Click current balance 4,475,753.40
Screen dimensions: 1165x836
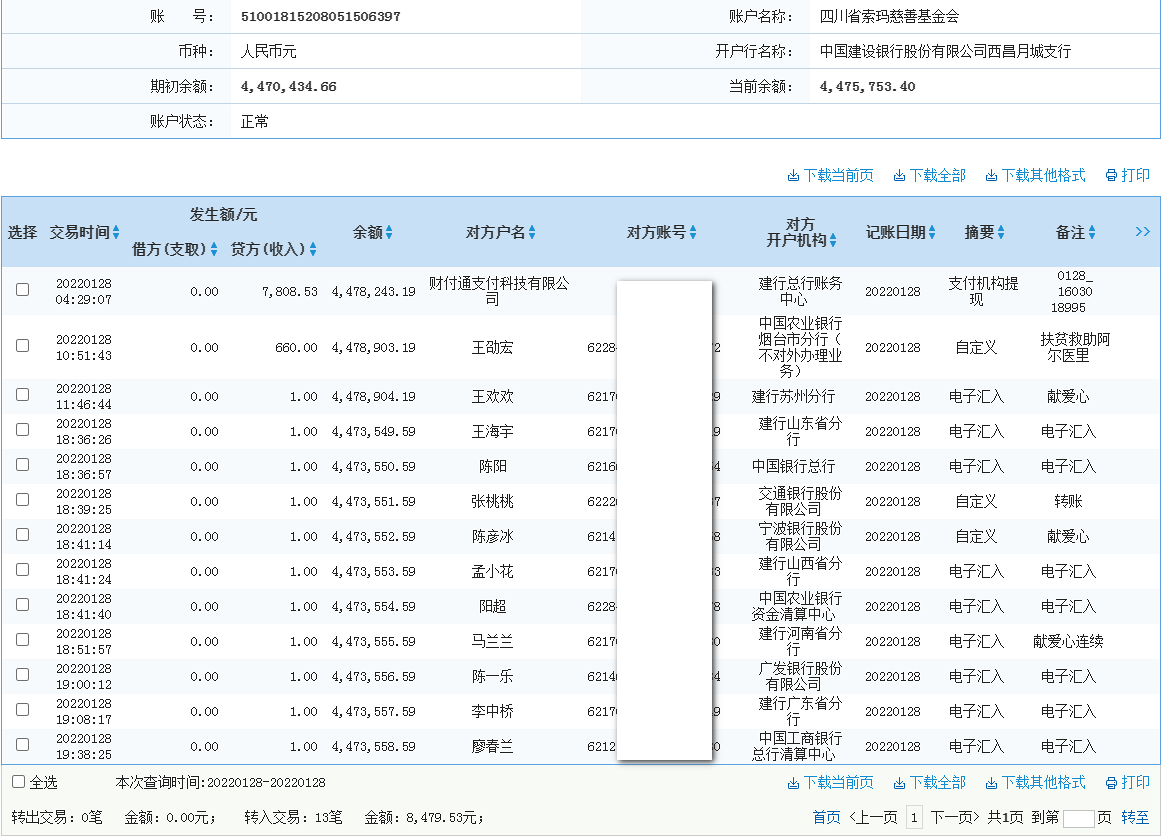pyautogui.click(x=867, y=86)
